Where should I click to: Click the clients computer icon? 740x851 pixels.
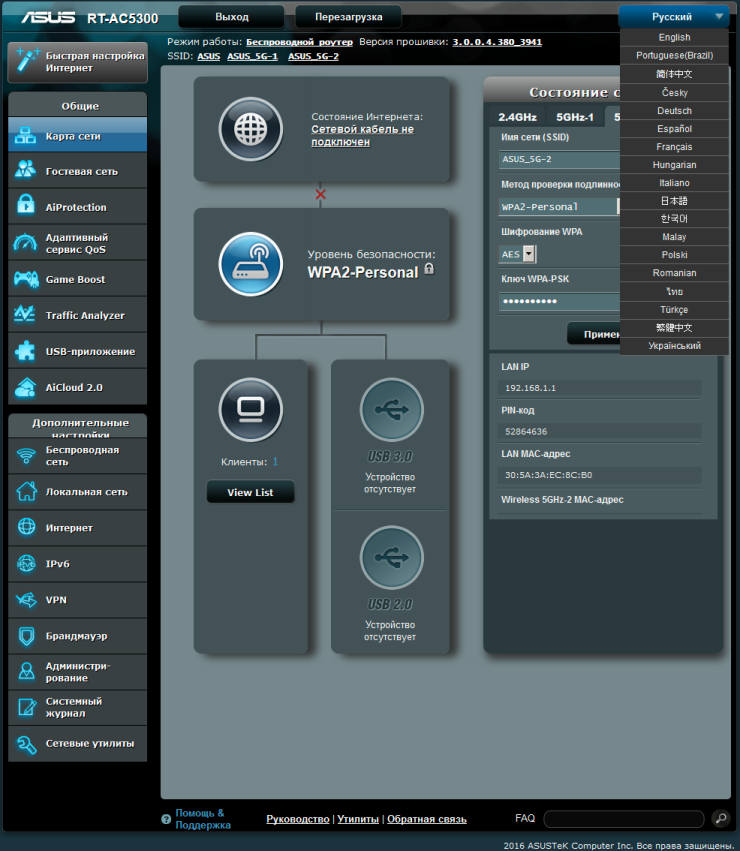tap(251, 409)
